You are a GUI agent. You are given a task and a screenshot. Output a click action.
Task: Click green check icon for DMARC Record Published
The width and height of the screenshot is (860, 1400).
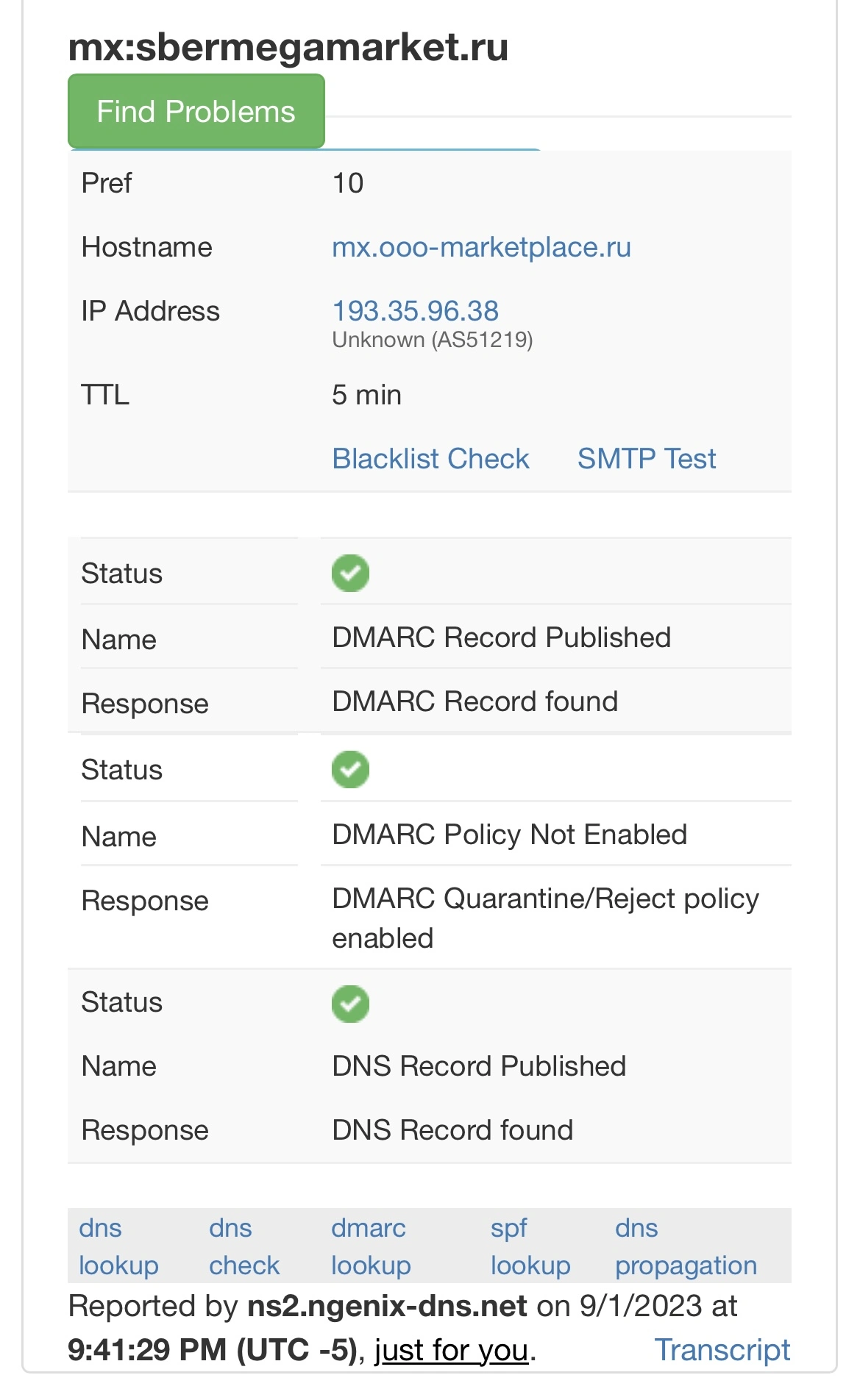click(x=350, y=574)
